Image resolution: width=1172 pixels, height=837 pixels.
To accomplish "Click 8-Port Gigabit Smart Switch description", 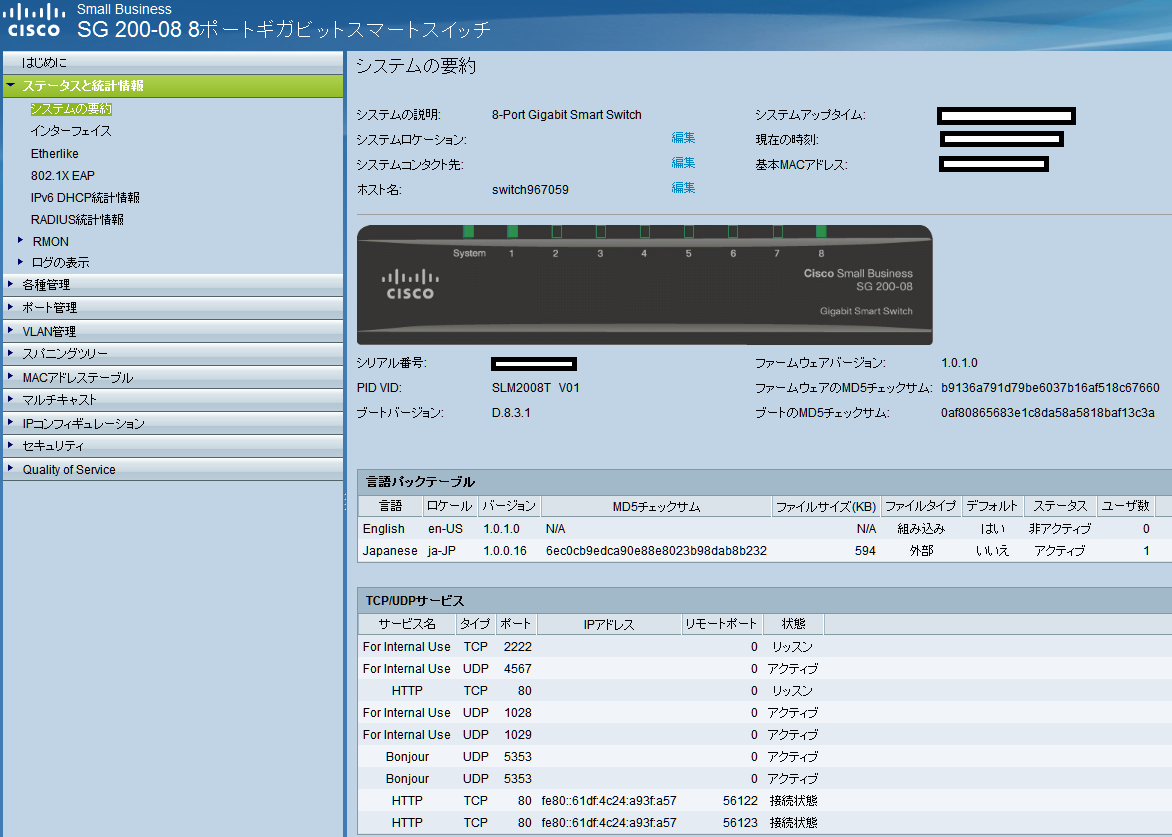I will (567, 114).
